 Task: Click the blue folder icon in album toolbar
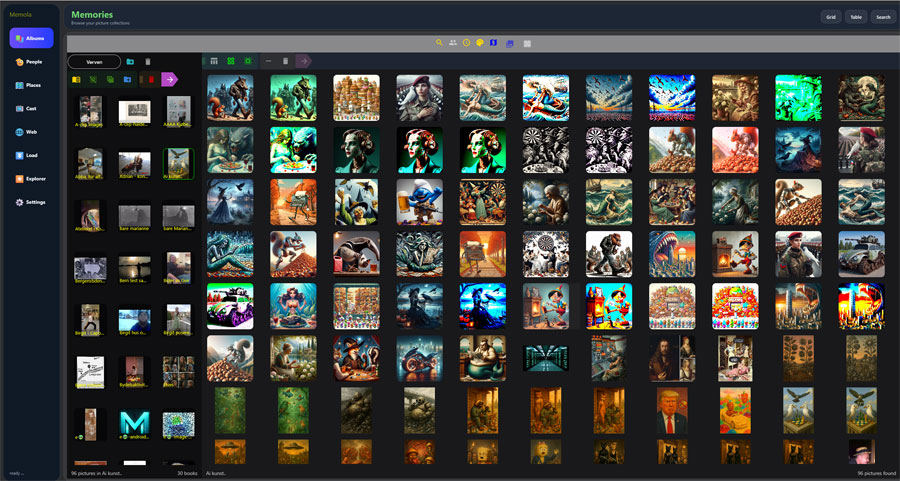[x=127, y=80]
